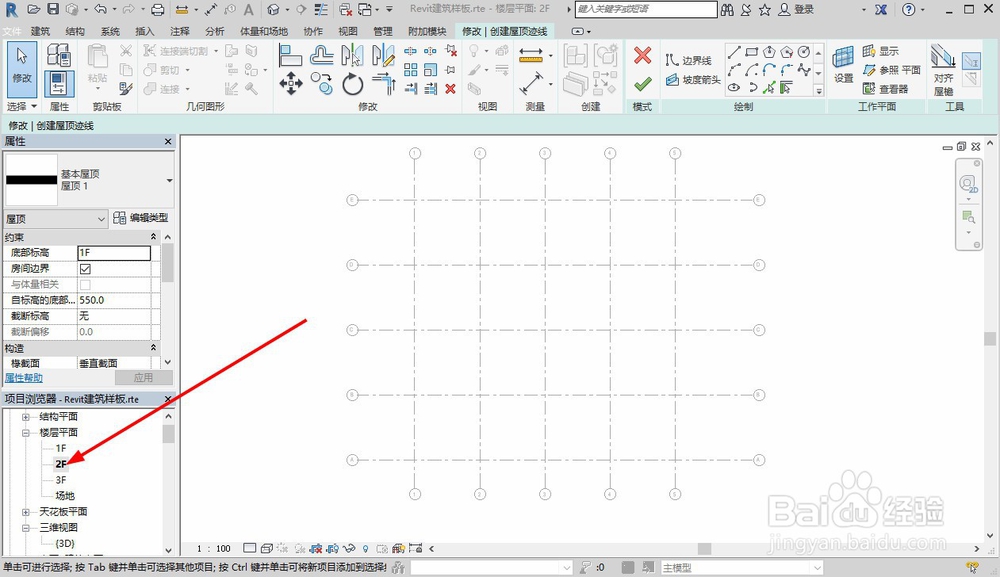Collapse the Constraints (约束) section
The image size is (1000, 577).
pos(153,237)
